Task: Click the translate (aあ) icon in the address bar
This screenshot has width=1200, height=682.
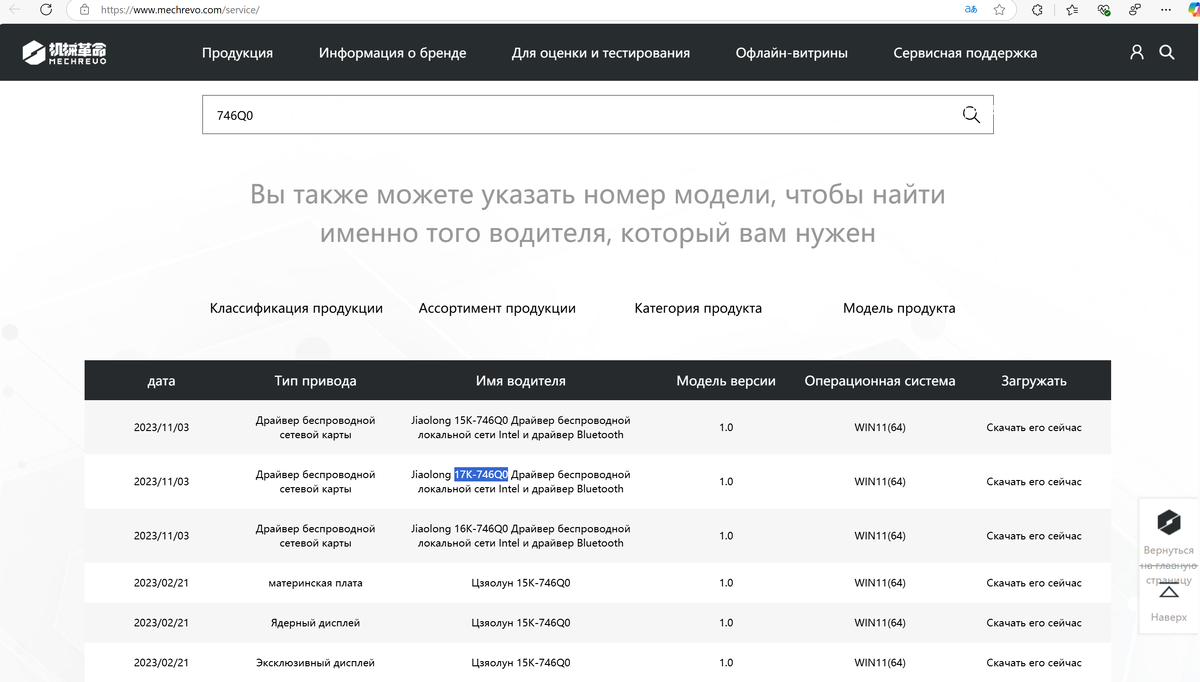Action: coord(969,11)
